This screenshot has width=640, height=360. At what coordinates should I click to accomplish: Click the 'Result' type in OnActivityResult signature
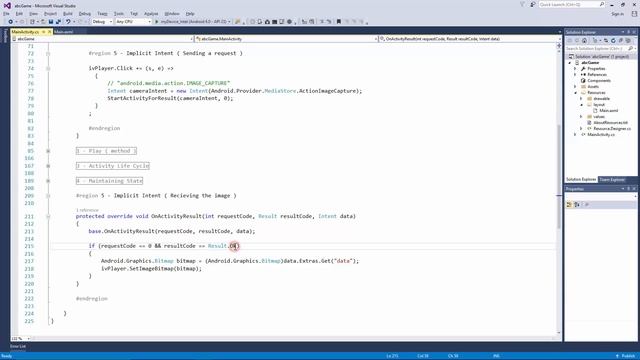click(x=267, y=216)
